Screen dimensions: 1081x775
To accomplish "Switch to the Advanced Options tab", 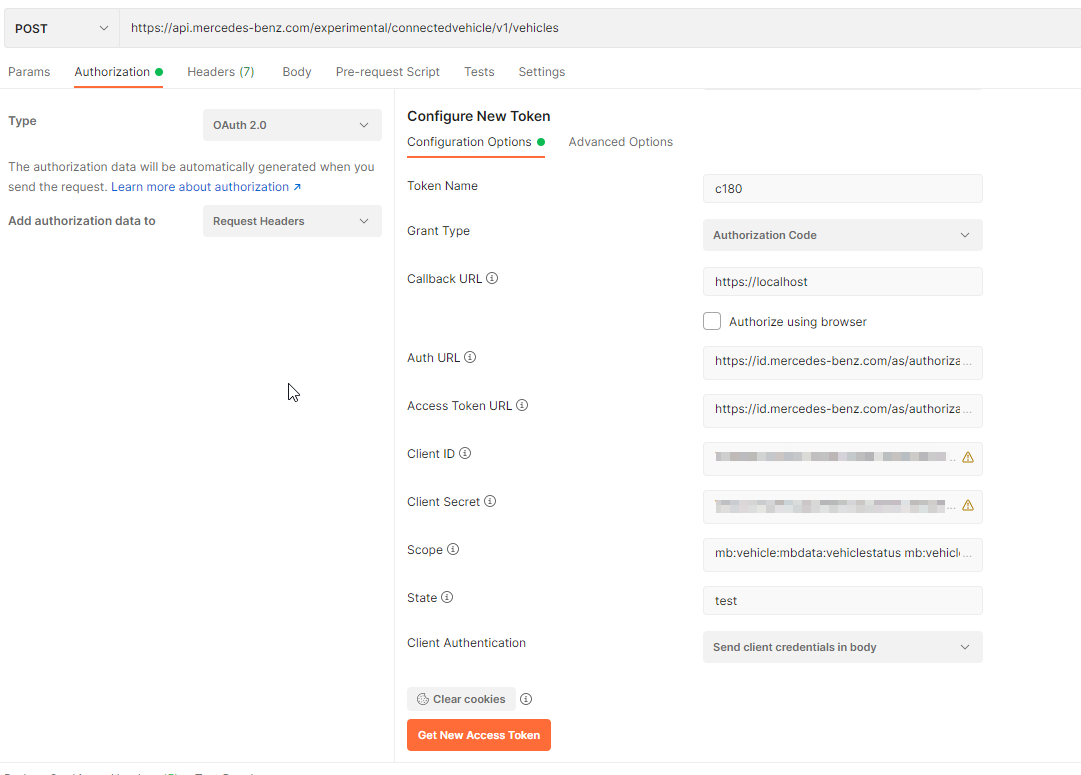I will [x=620, y=142].
